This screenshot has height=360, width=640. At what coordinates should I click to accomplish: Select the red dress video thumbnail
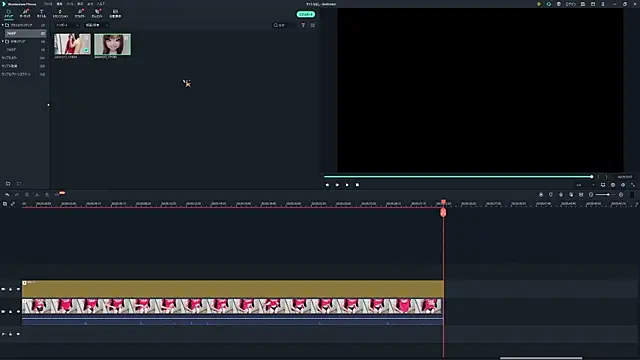[72, 44]
